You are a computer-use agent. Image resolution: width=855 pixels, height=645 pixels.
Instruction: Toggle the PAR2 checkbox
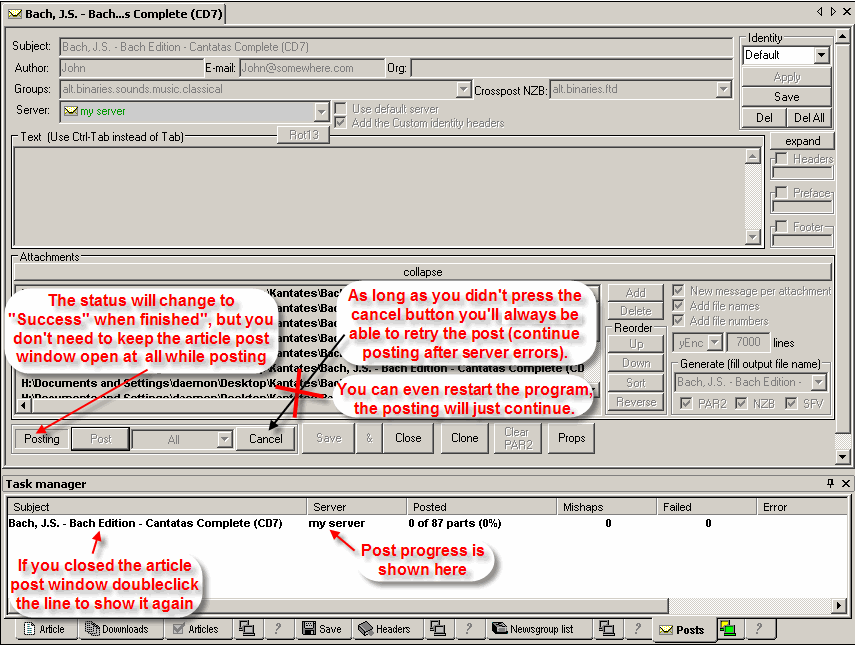pos(684,403)
